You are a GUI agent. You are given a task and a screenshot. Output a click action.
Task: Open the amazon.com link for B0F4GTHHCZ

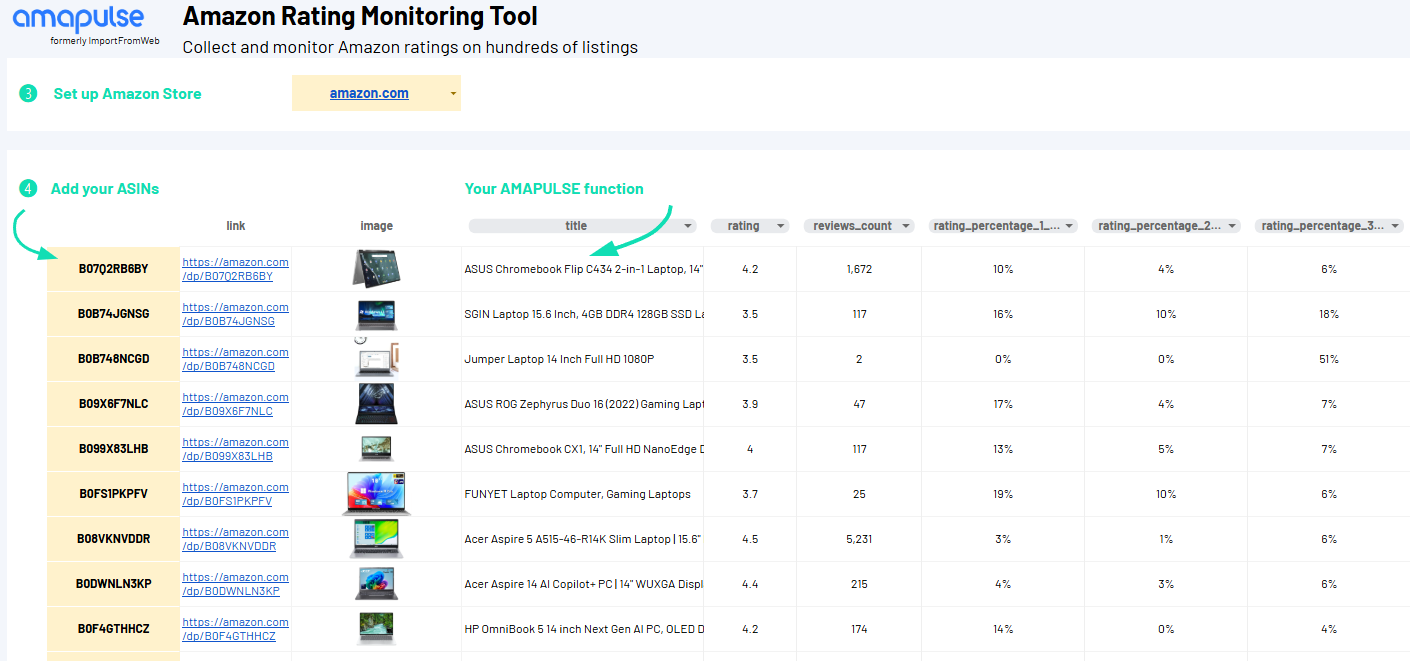[235, 629]
